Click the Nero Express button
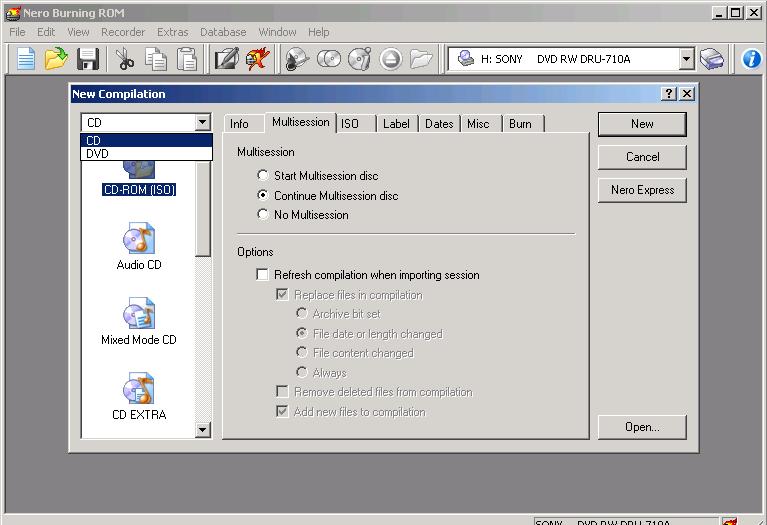767x525 pixels. tap(642, 190)
